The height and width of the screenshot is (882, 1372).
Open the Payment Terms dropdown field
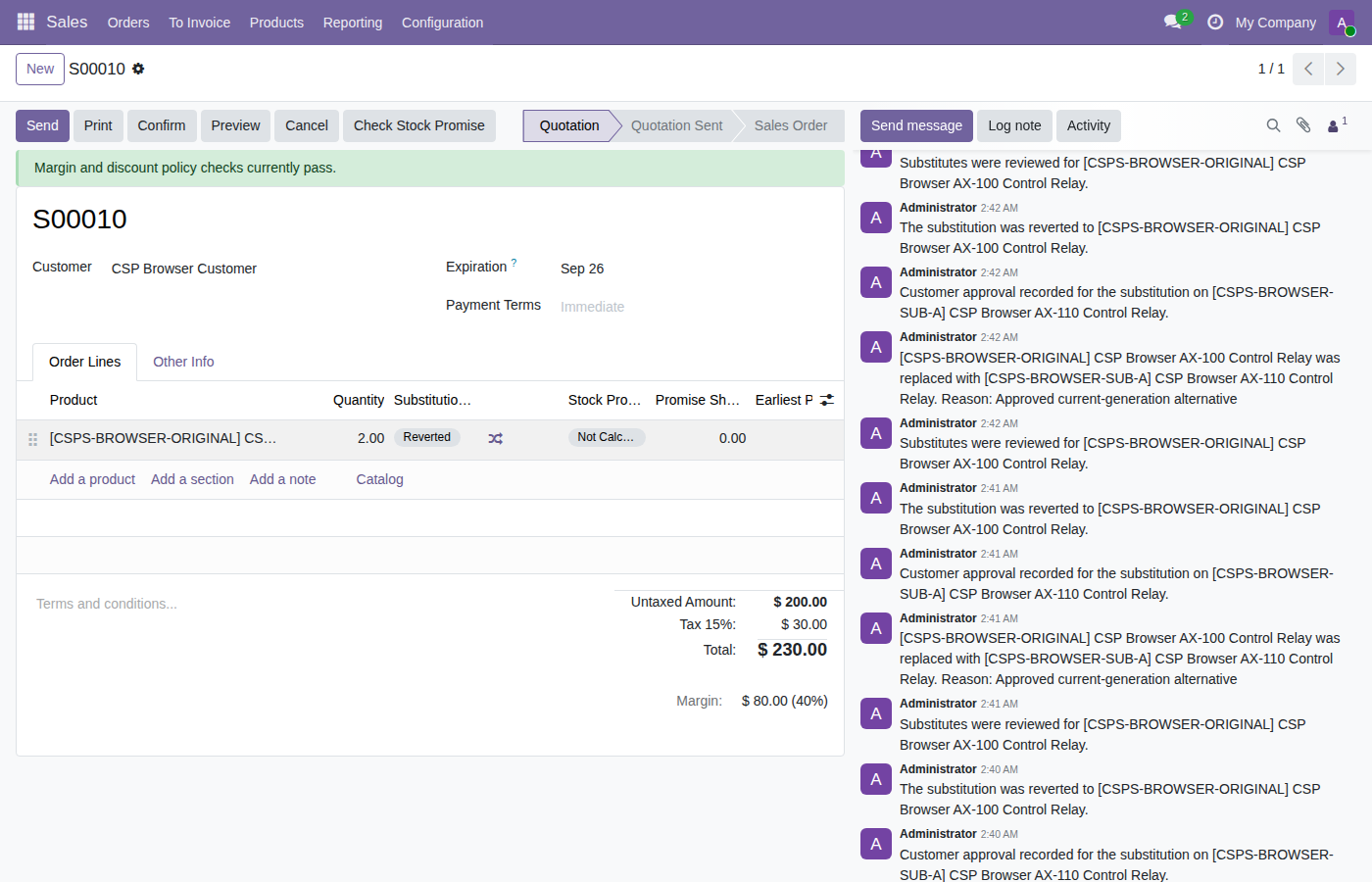pyautogui.click(x=692, y=307)
